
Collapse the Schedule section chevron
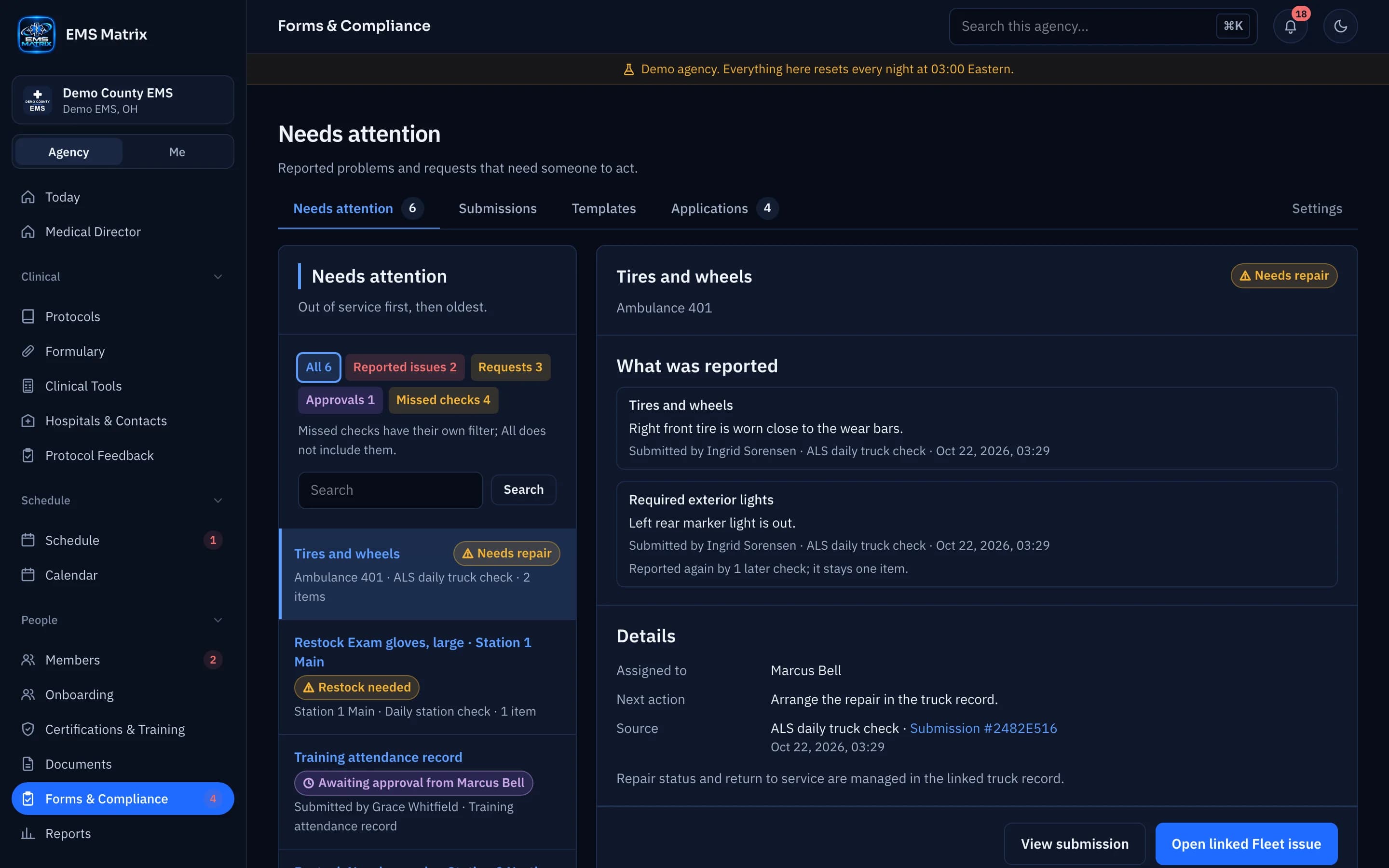(x=218, y=501)
